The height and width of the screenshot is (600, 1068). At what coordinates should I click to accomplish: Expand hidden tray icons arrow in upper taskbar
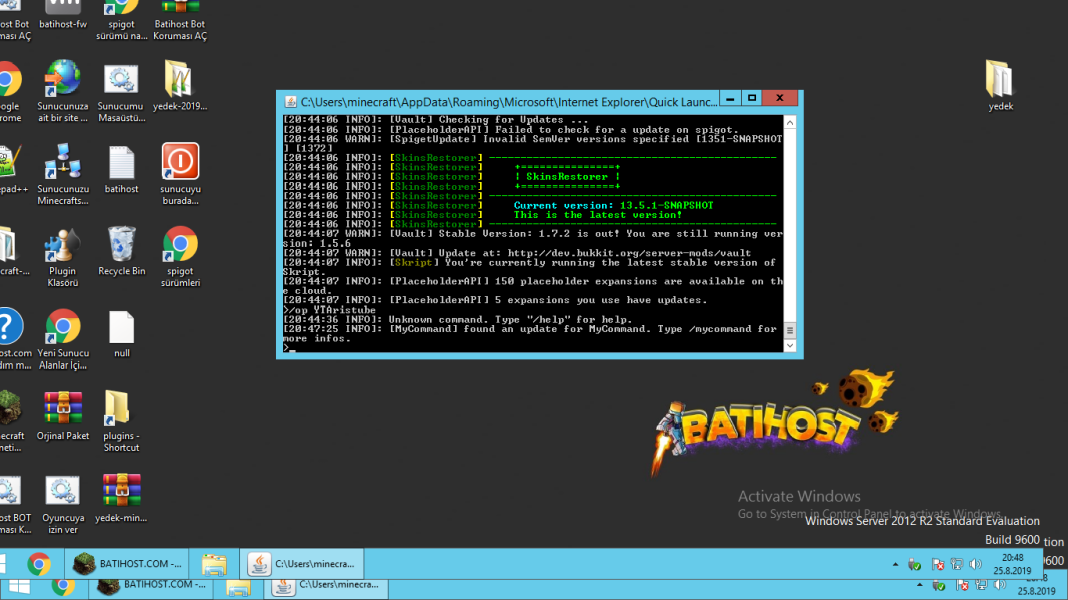point(895,565)
